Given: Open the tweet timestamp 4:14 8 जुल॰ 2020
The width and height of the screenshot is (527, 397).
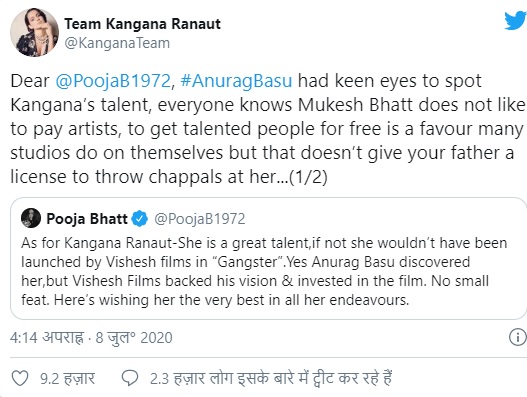Looking at the screenshot, I should point(91,338).
